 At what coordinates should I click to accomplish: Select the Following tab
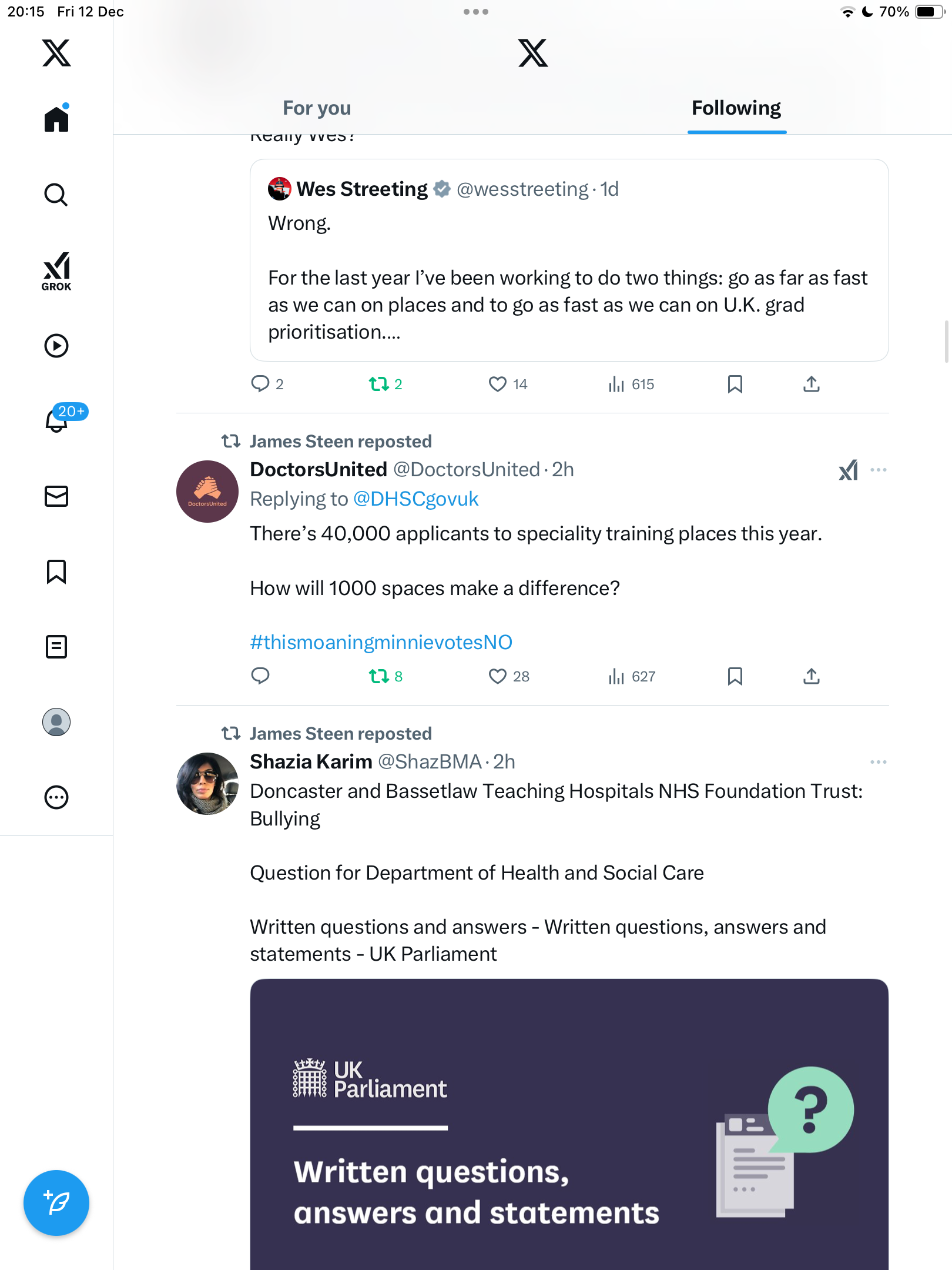(736, 108)
